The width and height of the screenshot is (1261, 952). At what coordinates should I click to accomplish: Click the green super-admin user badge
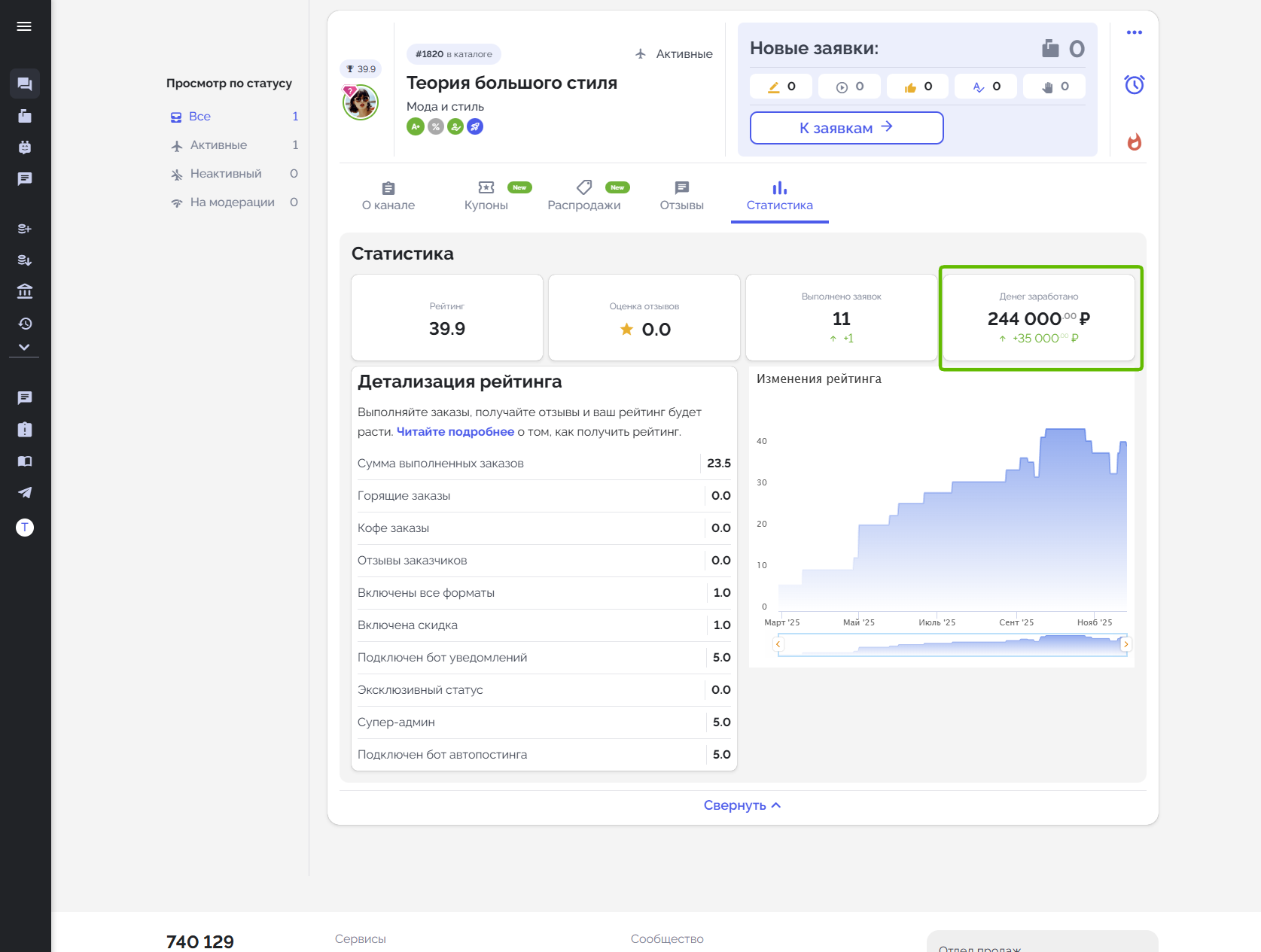point(455,127)
